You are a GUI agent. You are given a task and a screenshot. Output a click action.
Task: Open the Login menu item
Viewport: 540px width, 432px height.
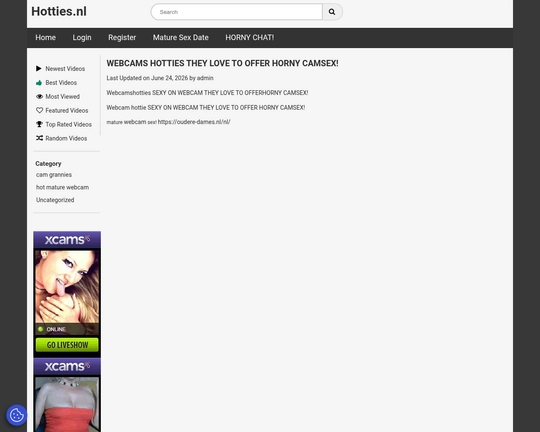82,38
